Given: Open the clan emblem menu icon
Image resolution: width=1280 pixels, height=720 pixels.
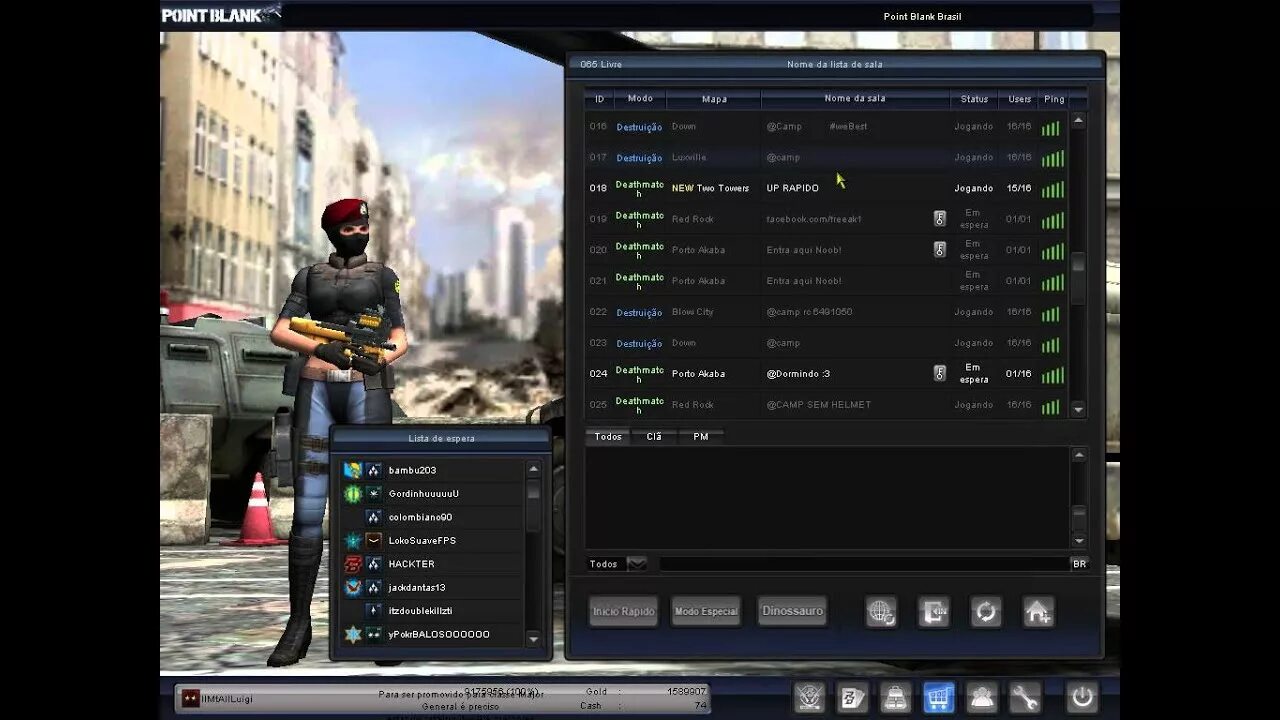Looking at the screenshot, I should [809, 697].
